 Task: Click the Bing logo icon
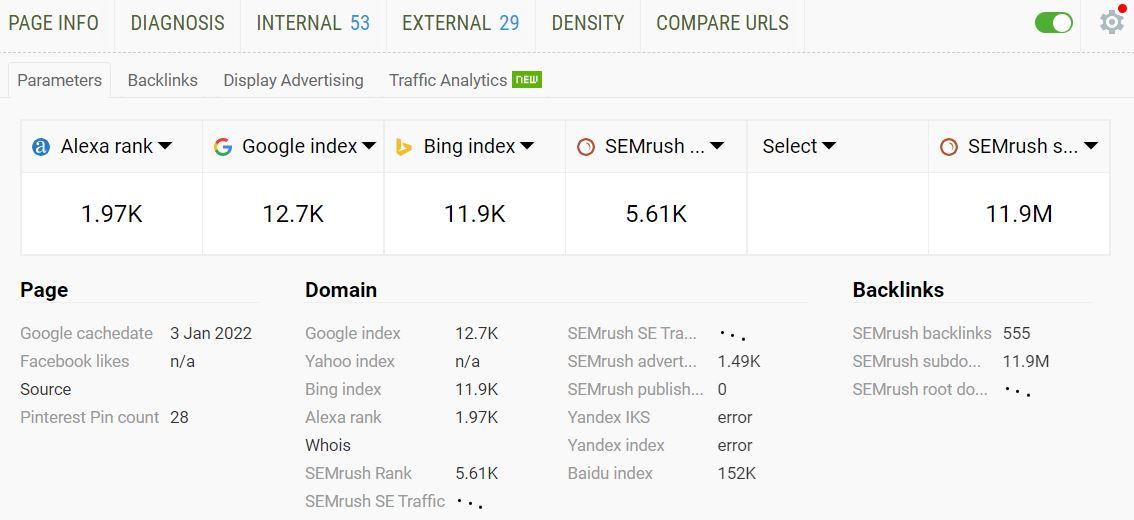coord(404,147)
